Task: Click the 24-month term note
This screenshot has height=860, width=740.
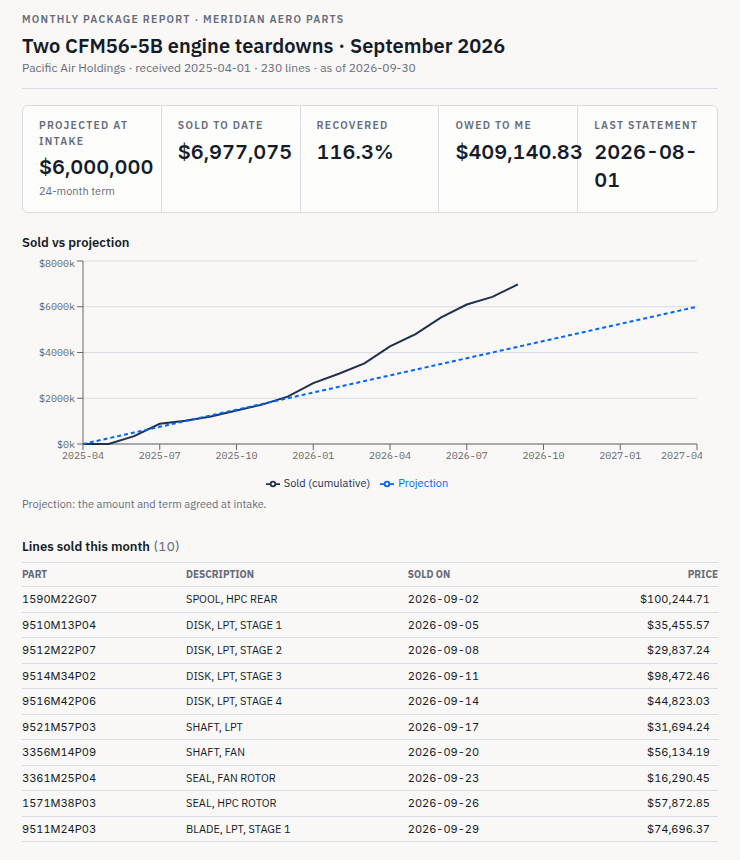Action: (77, 191)
